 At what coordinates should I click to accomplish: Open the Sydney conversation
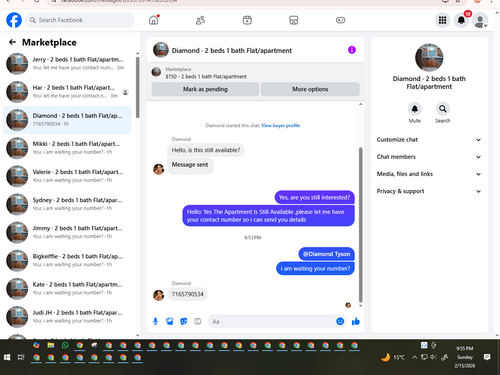67,204
